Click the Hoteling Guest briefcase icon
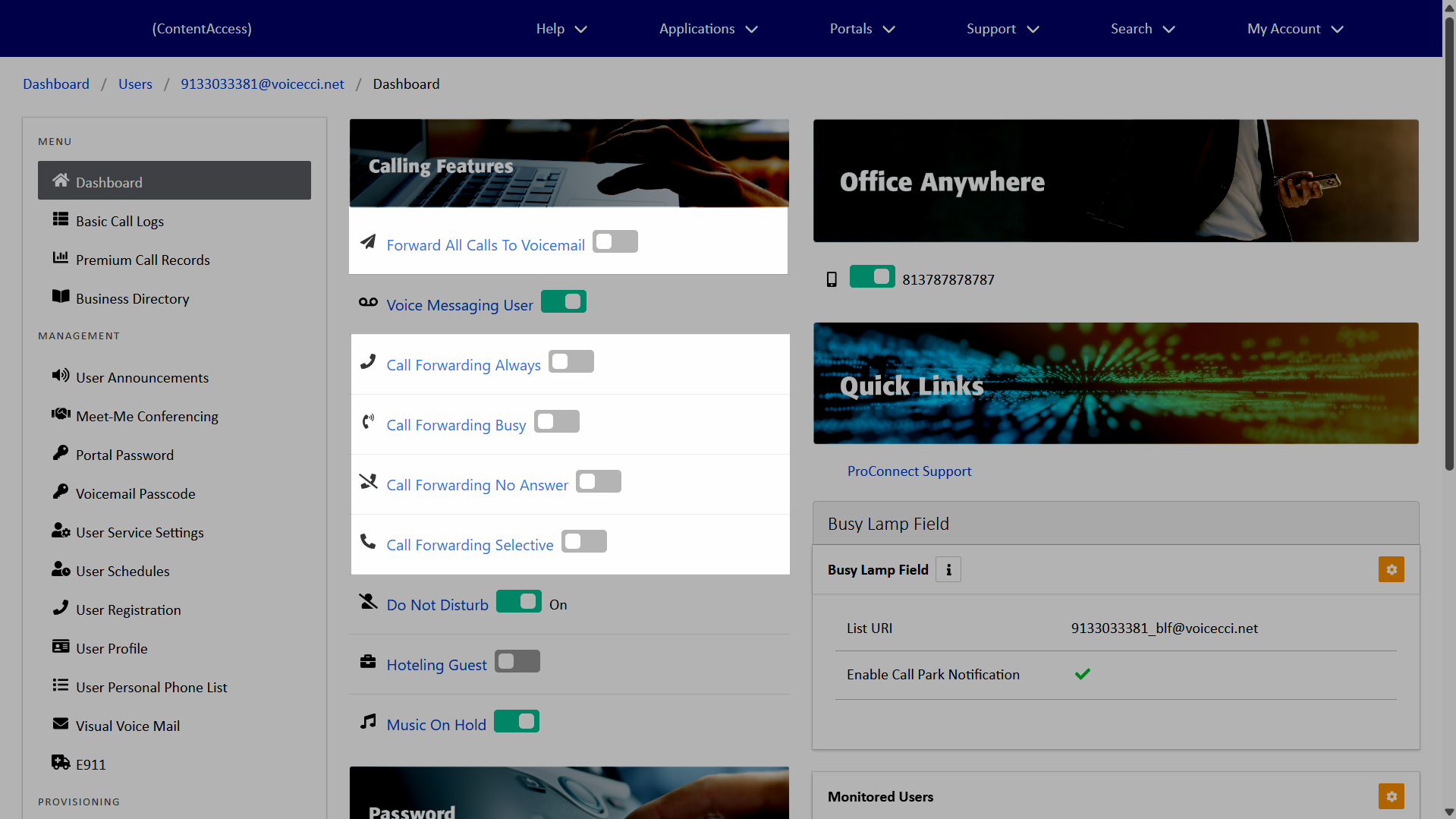The width and height of the screenshot is (1456, 819). point(368,662)
